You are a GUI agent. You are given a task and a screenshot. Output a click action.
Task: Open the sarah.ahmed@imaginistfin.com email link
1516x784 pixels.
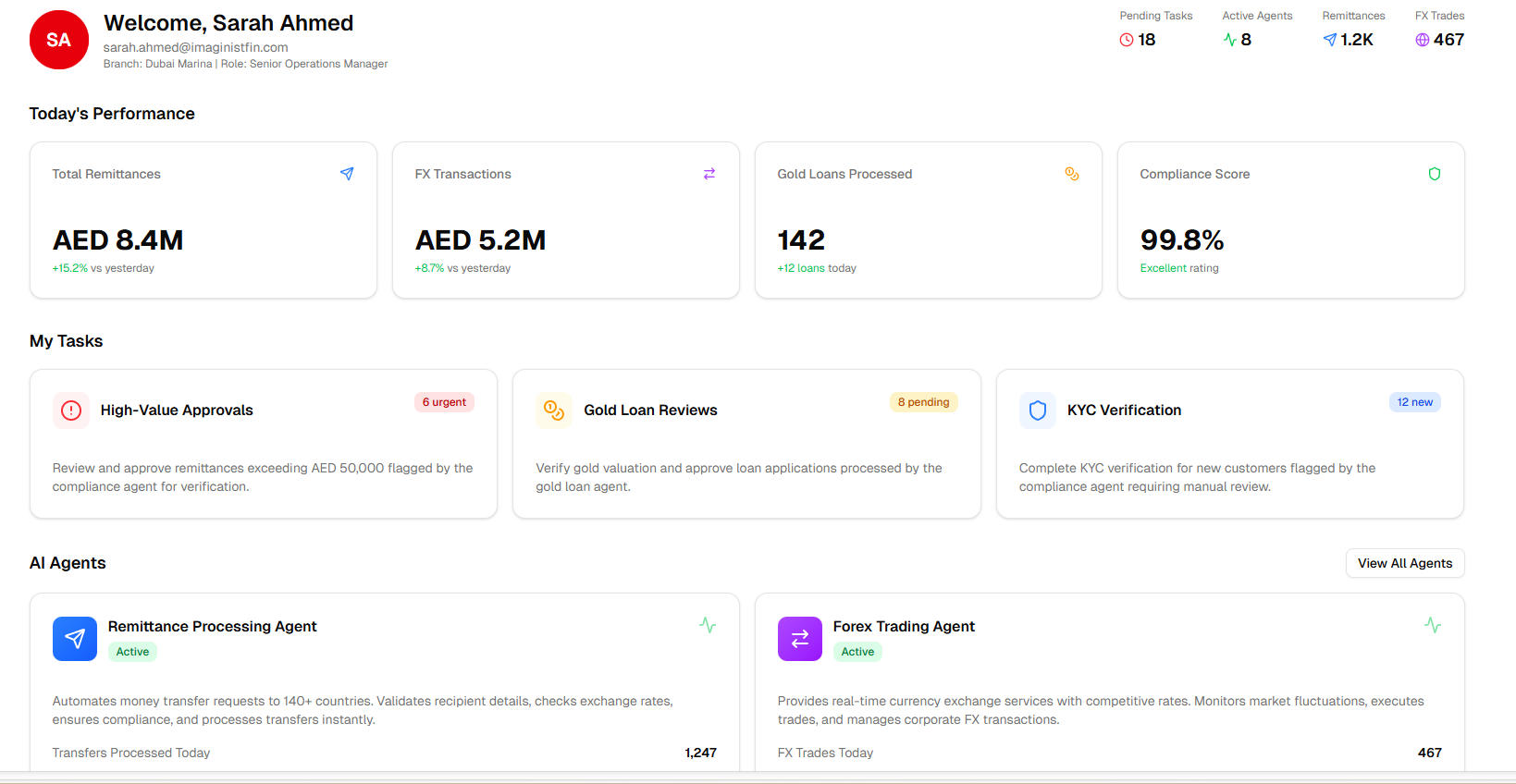click(x=195, y=47)
